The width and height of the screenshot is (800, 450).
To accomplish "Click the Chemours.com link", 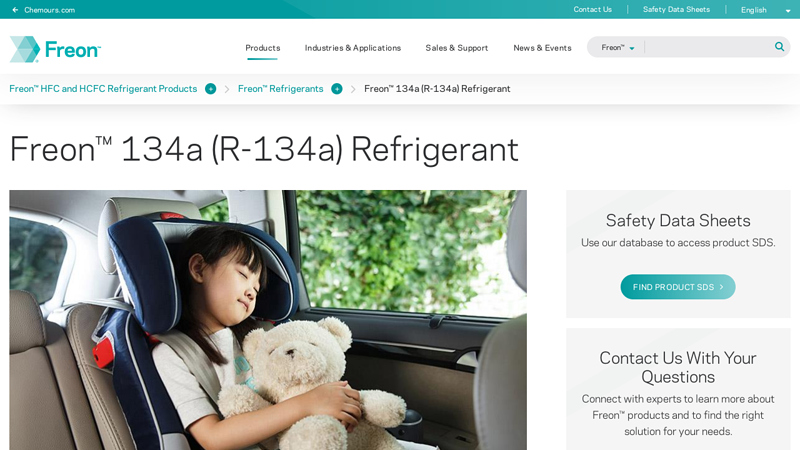I will pos(49,10).
